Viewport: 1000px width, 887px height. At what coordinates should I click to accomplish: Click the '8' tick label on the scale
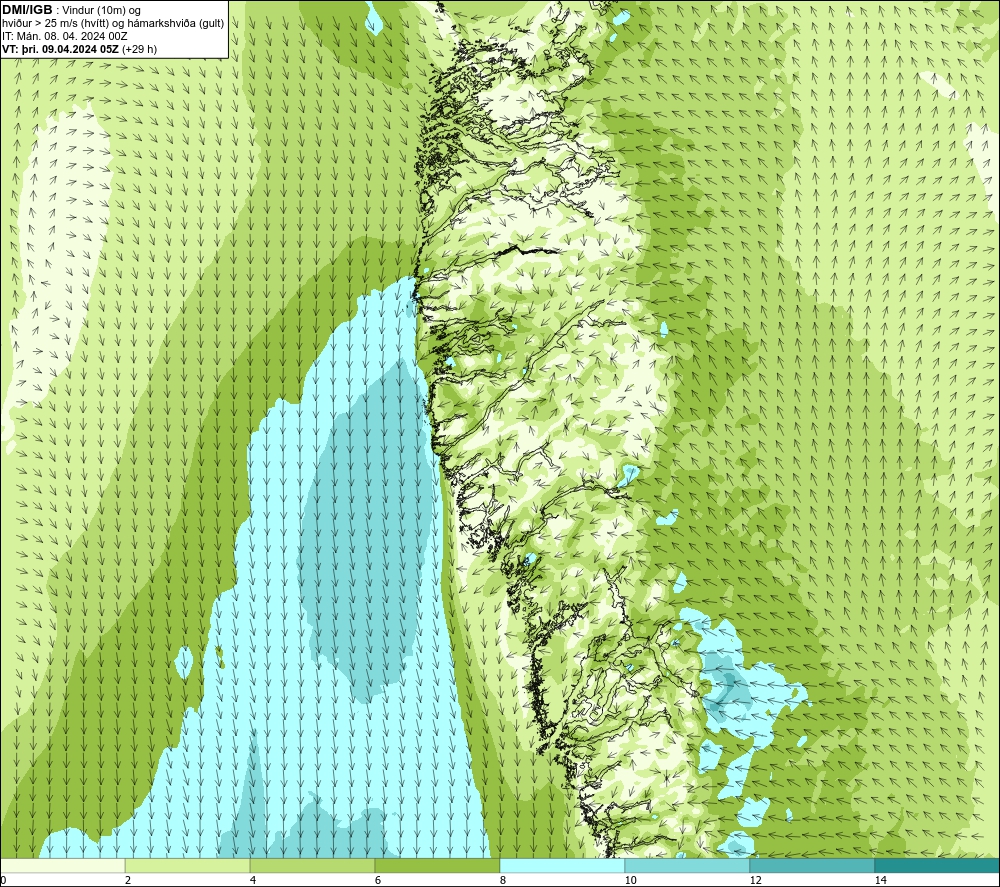[x=503, y=880]
